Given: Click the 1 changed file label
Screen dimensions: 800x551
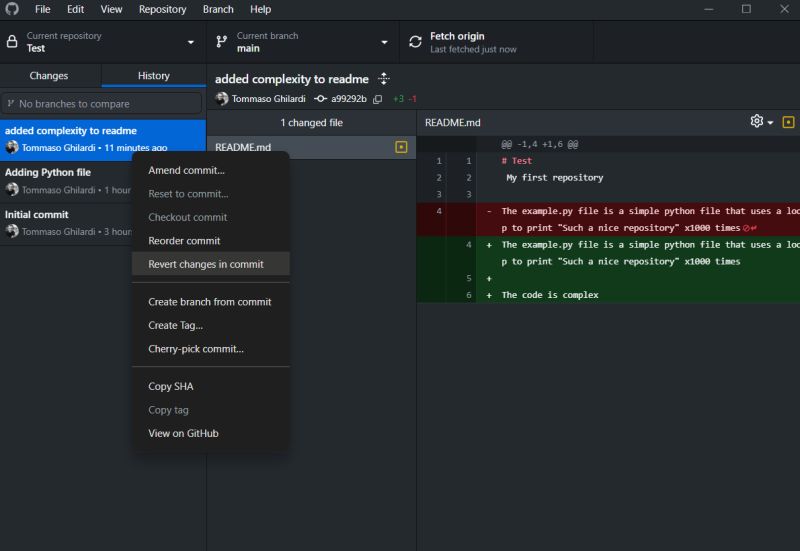Looking at the screenshot, I should (x=311, y=123).
